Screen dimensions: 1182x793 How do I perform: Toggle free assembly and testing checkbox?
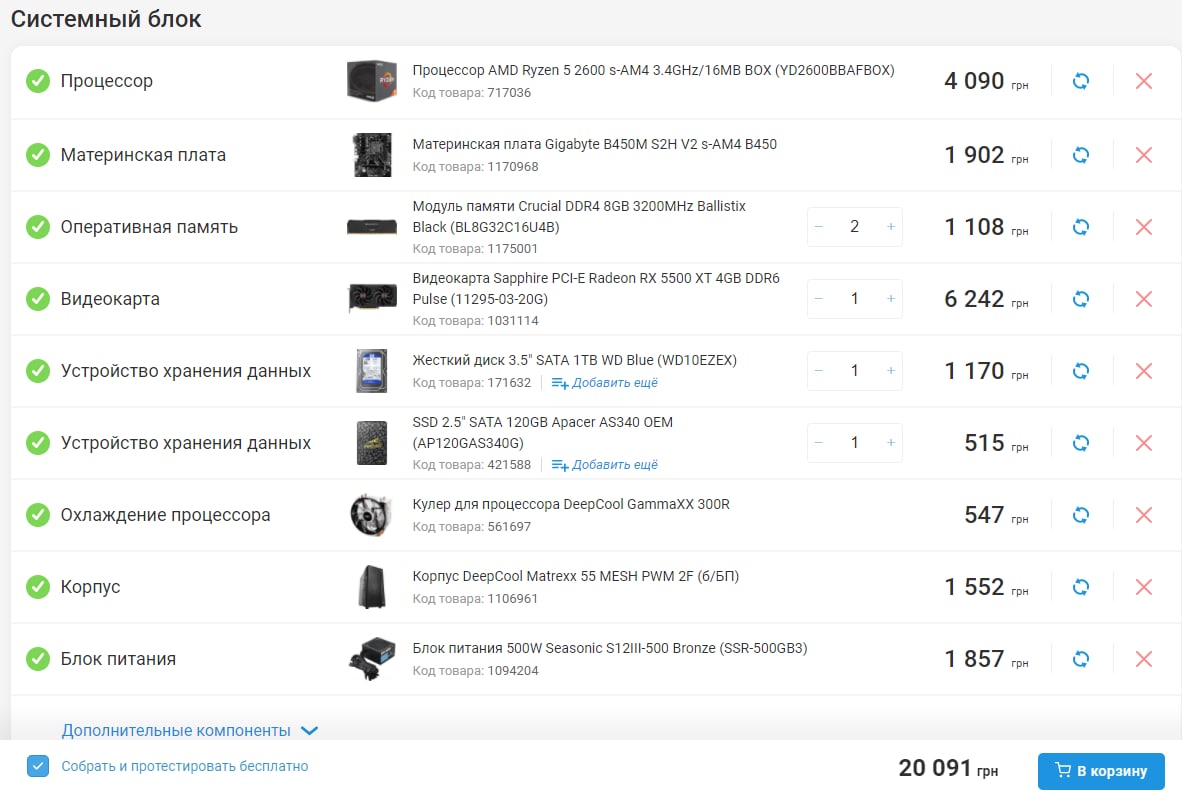(x=38, y=766)
